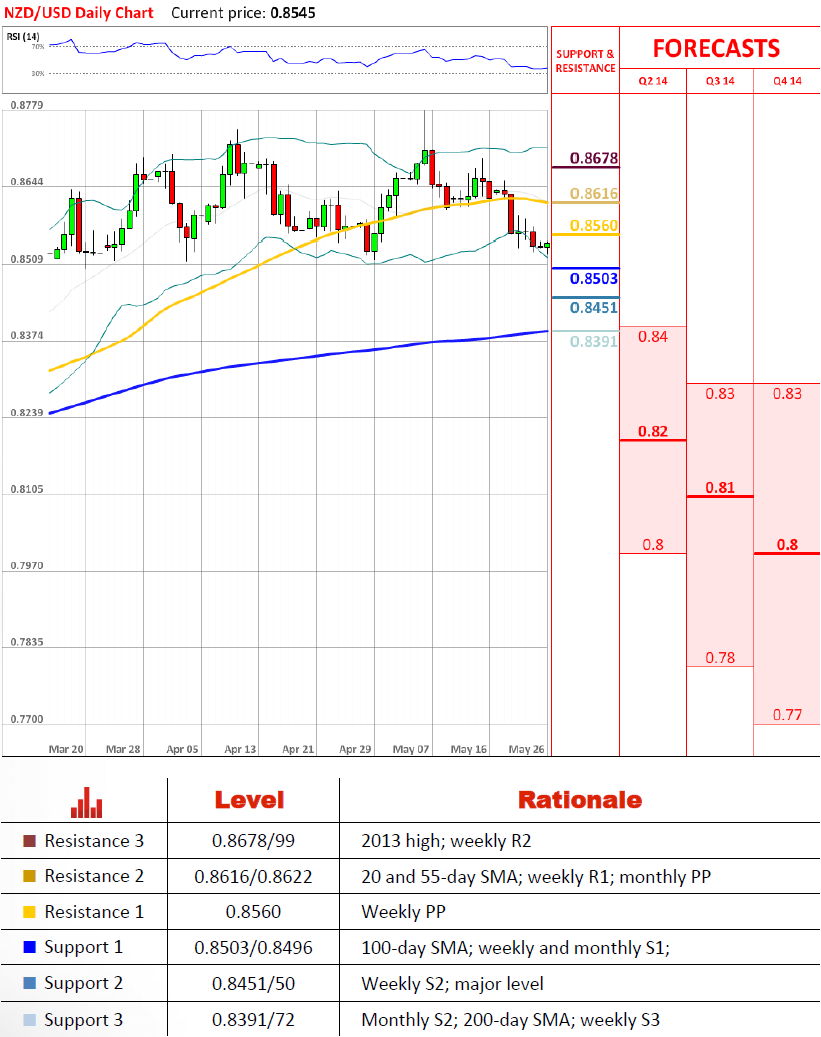The height and width of the screenshot is (1037, 821).
Task: Click the 0.8451 support level label
Action: [594, 308]
